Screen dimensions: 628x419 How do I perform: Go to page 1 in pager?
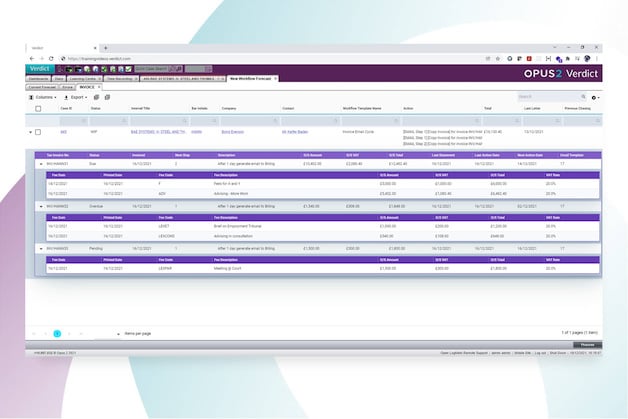click(x=57, y=333)
